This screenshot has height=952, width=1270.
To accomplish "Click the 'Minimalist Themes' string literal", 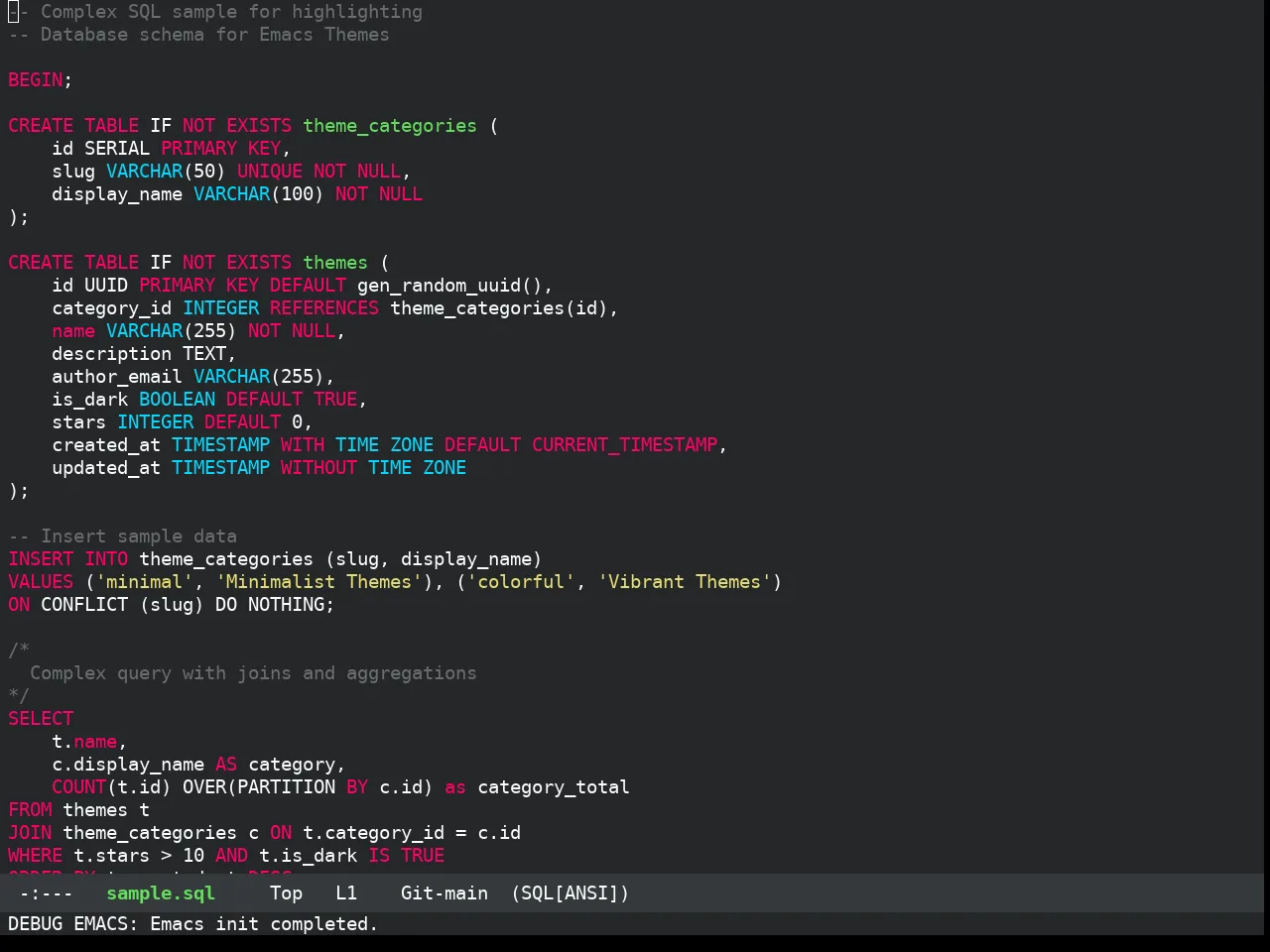I will point(318,582).
